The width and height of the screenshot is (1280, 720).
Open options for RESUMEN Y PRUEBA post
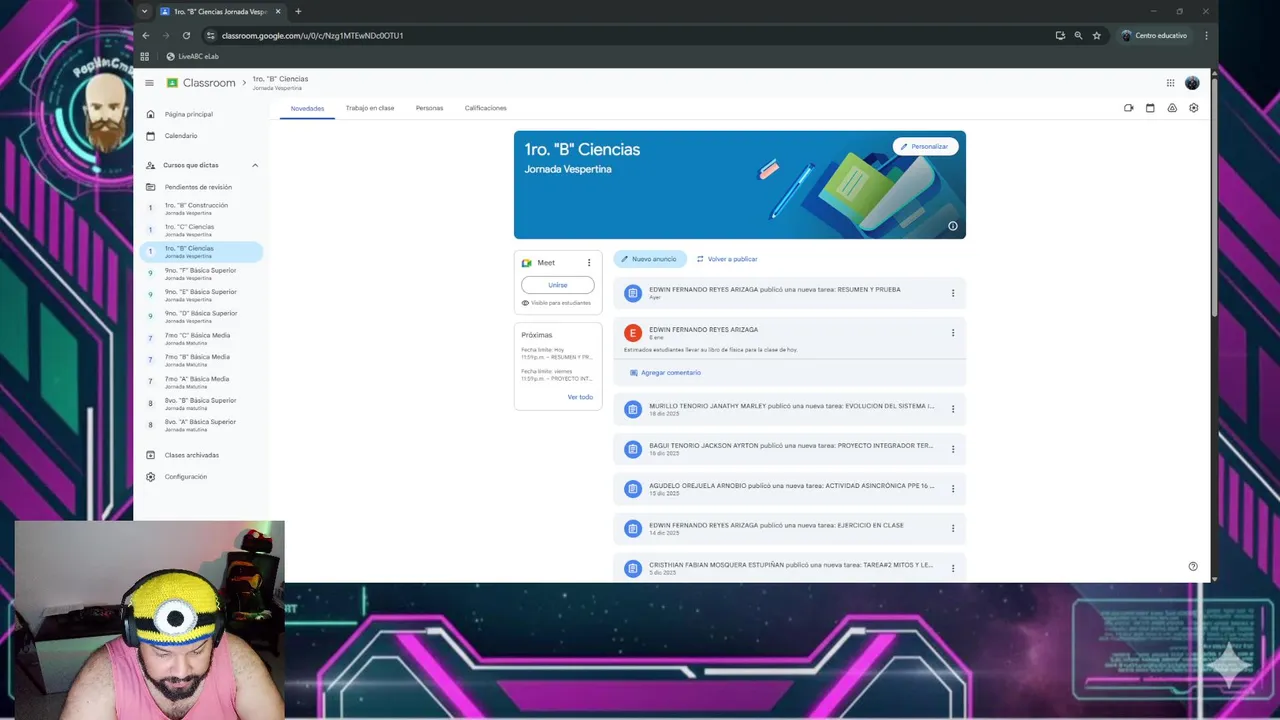(953, 293)
